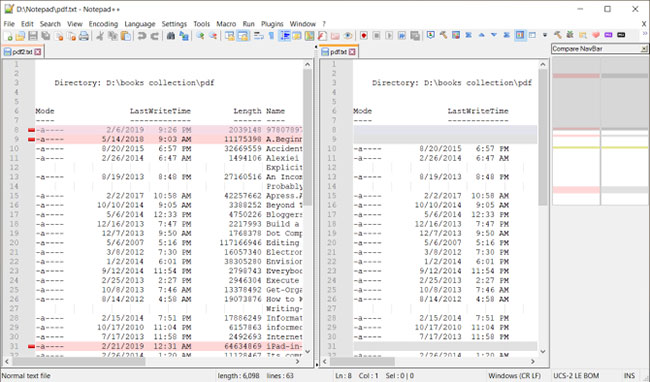This screenshot has height=382, width=650.
Task: Click the purple plugin icon in toolbar
Action: coord(608,35)
